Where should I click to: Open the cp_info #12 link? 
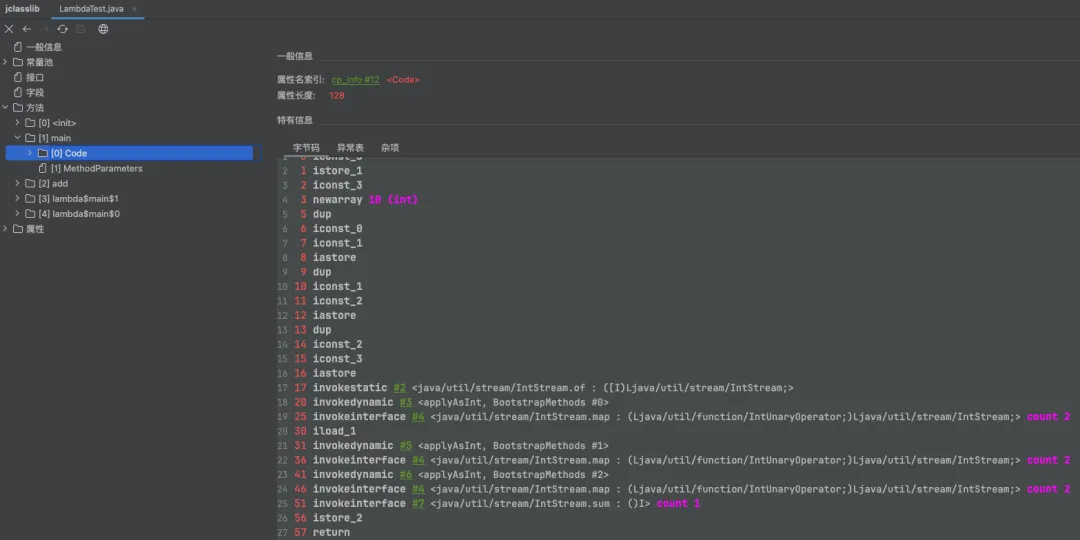[355, 79]
